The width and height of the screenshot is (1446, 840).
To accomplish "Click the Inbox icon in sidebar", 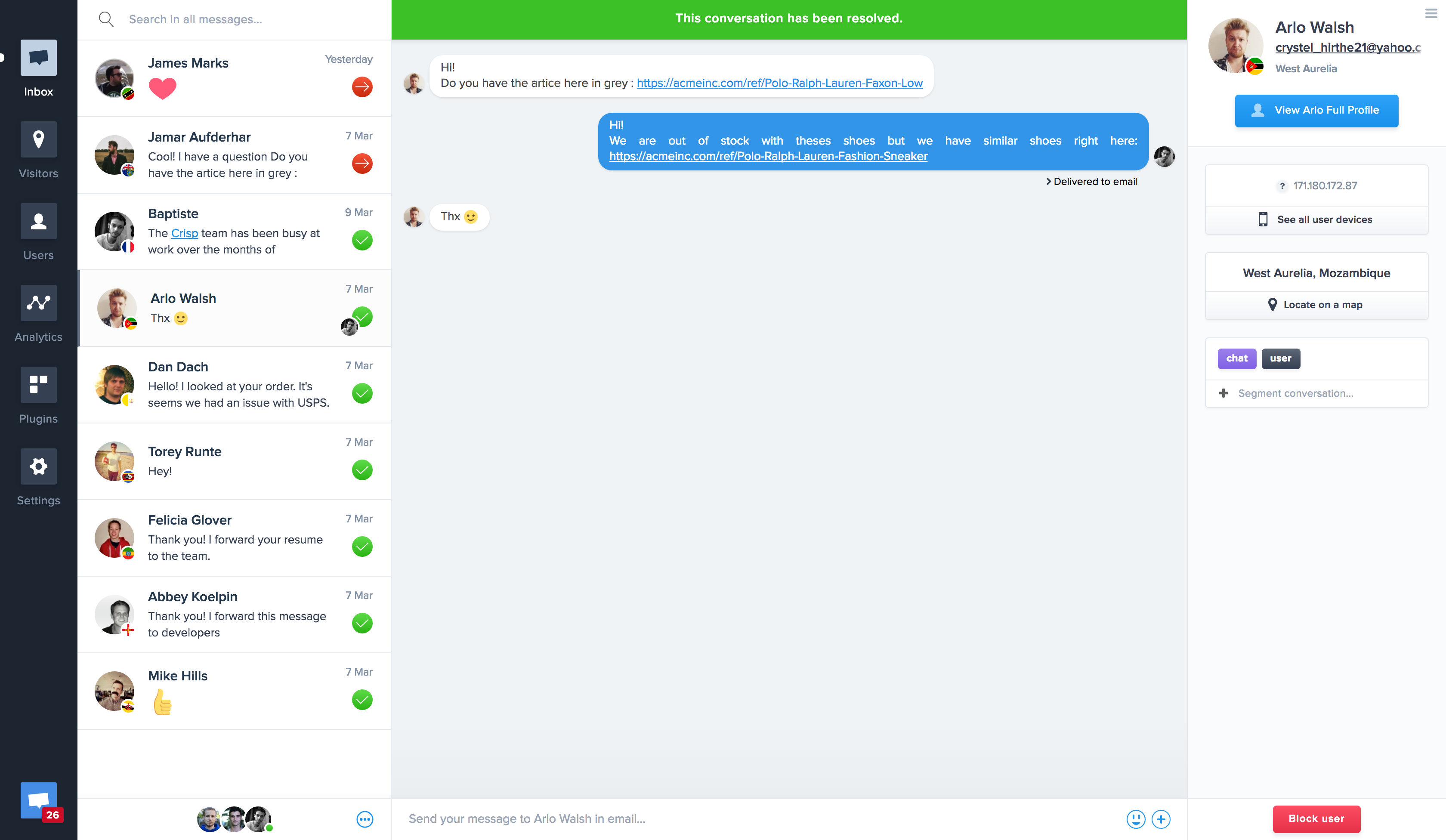I will [37, 57].
